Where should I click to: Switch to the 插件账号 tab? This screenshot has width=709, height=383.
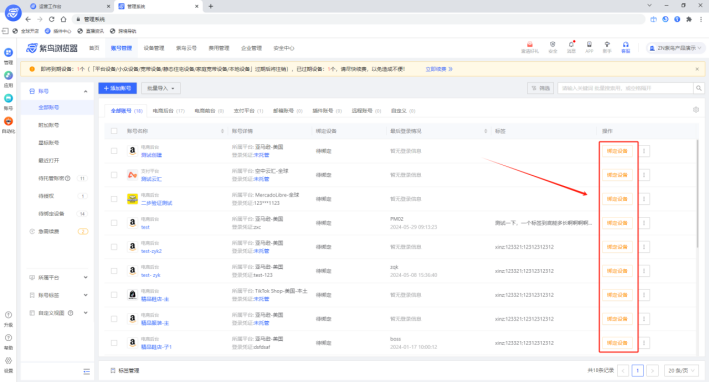(327, 111)
